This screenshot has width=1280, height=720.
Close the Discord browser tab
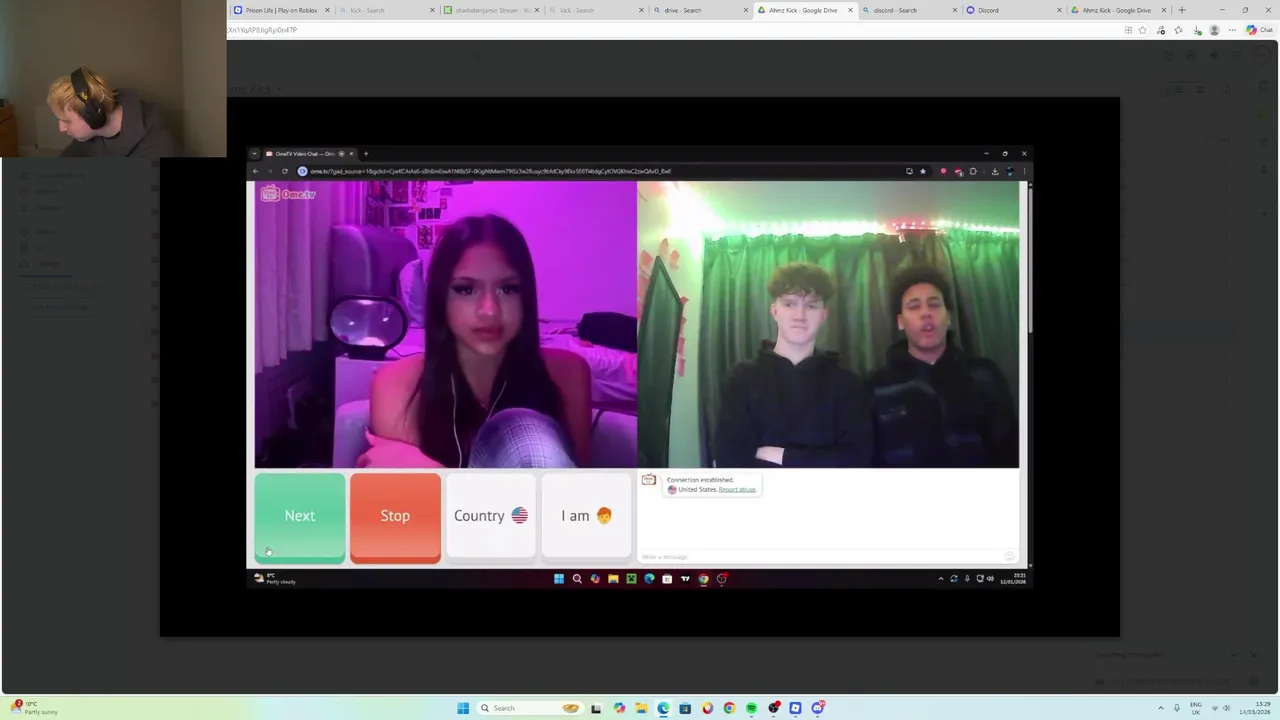tap(1058, 10)
